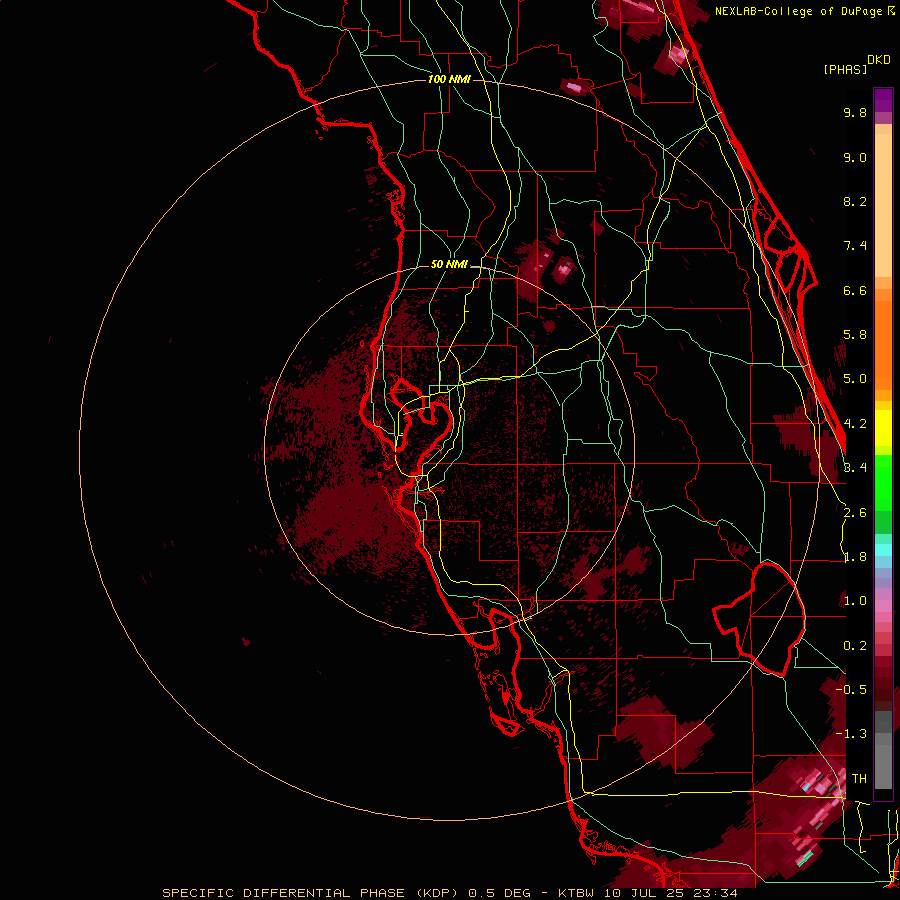
Task: Pick the purple swatch at the legend top
Action: (x=883, y=100)
